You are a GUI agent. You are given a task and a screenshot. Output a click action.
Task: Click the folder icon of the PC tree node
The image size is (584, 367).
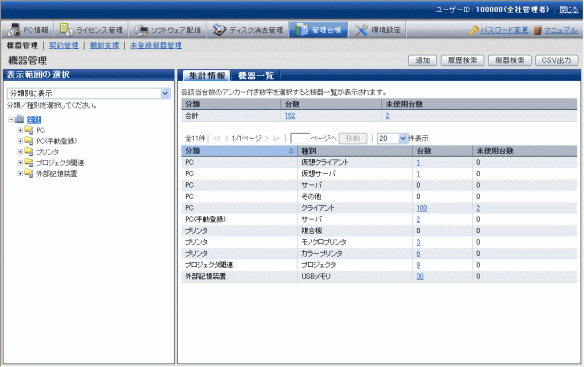[29, 130]
